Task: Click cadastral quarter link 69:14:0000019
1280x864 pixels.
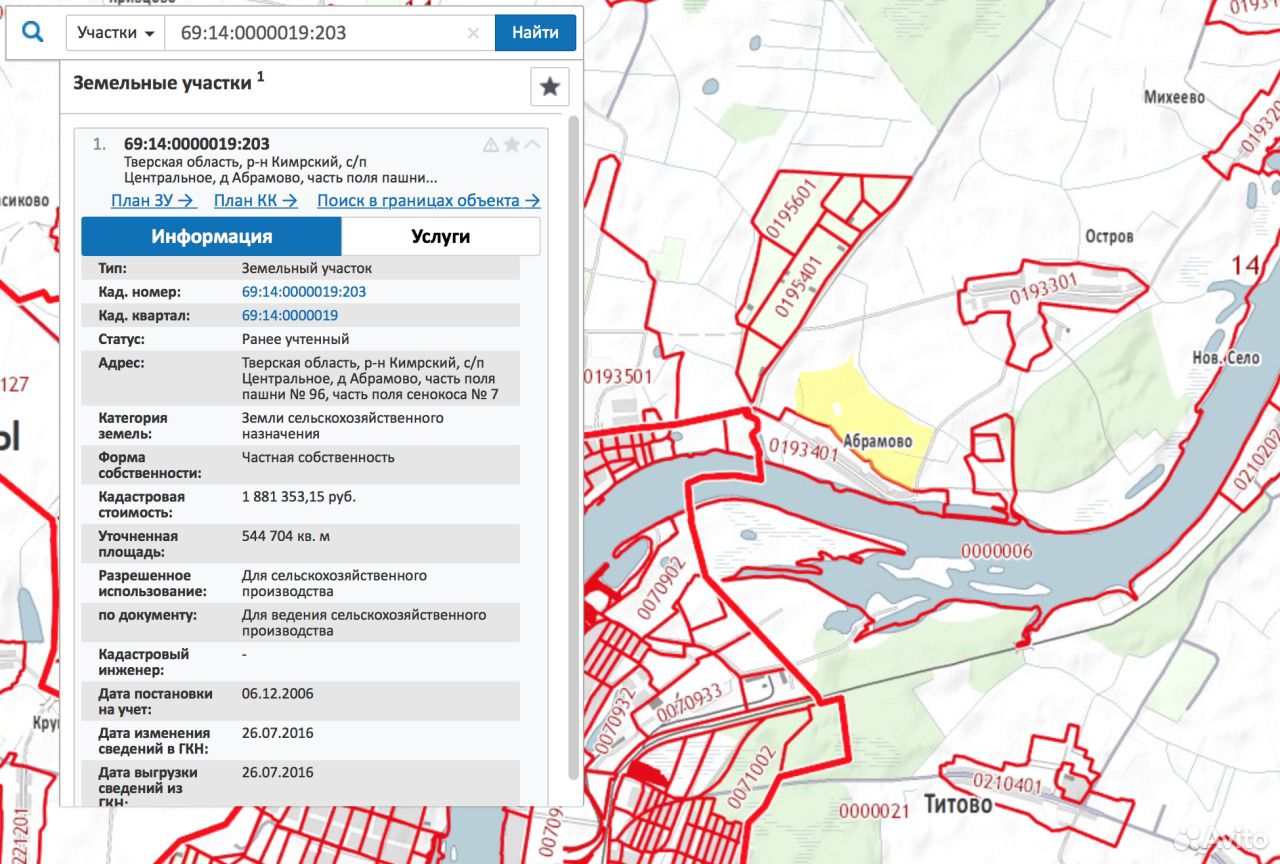Action: [x=290, y=315]
